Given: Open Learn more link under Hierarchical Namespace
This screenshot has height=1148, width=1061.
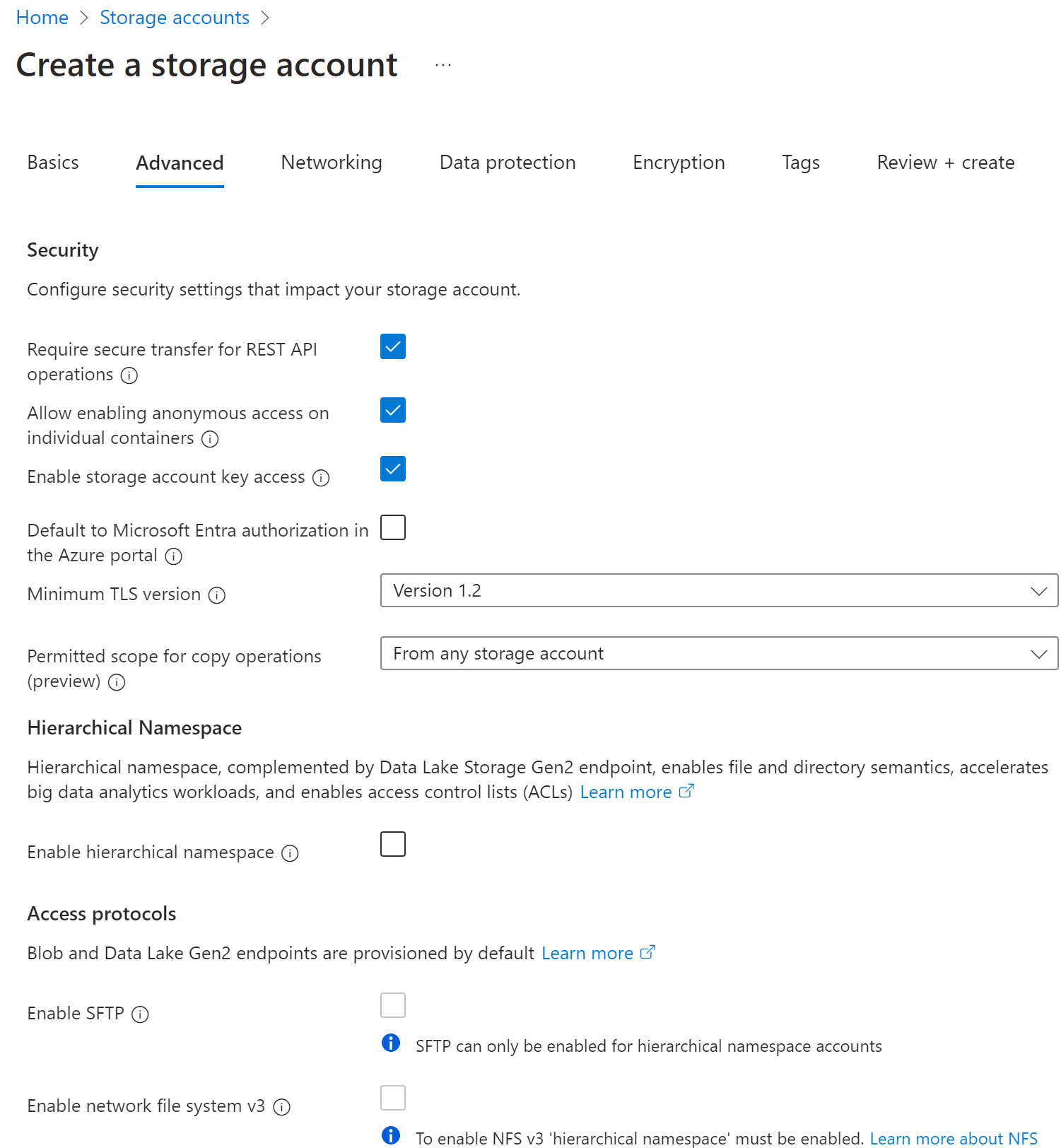Looking at the screenshot, I should [x=626, y=792].
